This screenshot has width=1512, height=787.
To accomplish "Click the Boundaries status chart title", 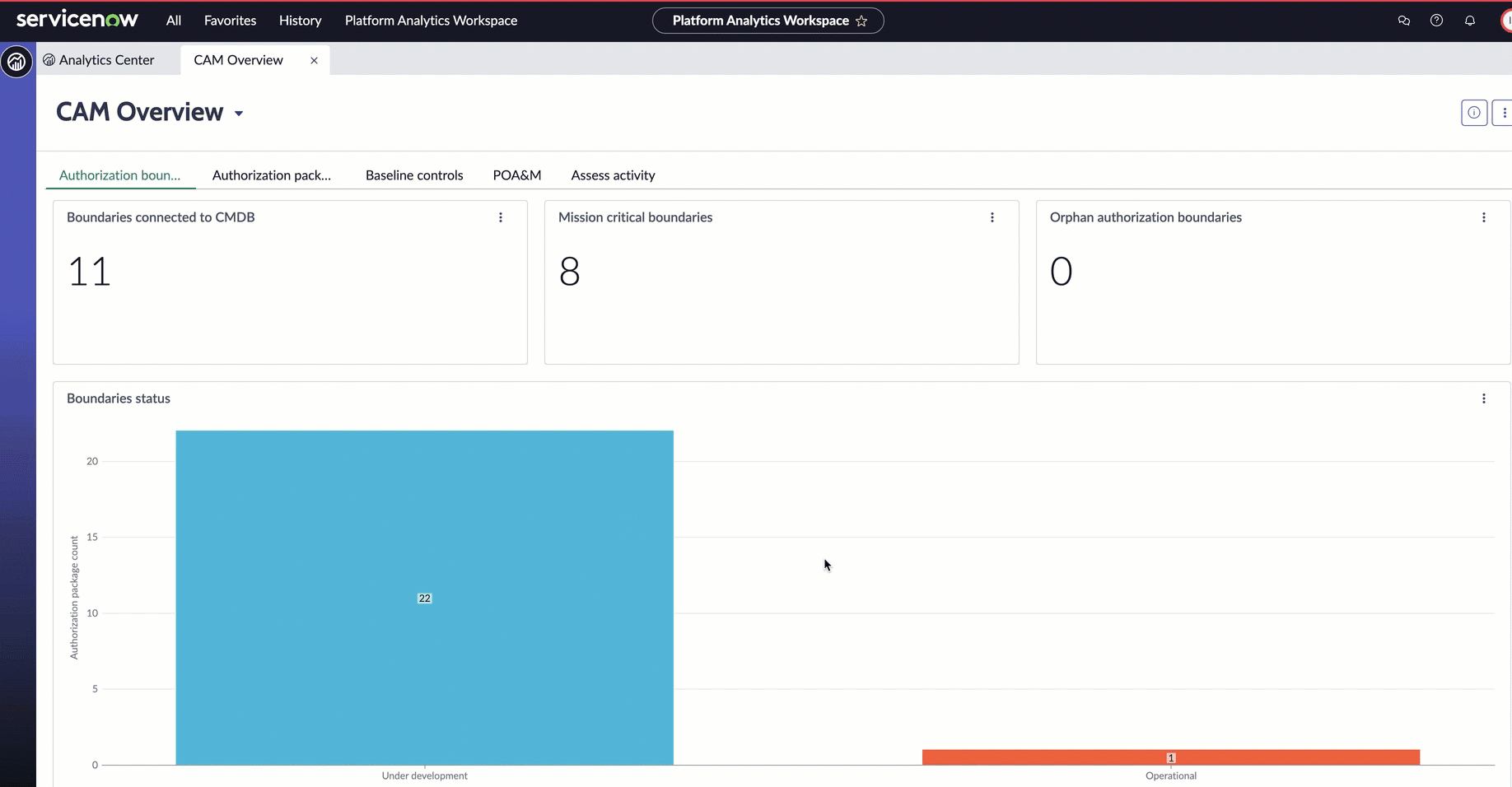I will (x=119, y=398).
